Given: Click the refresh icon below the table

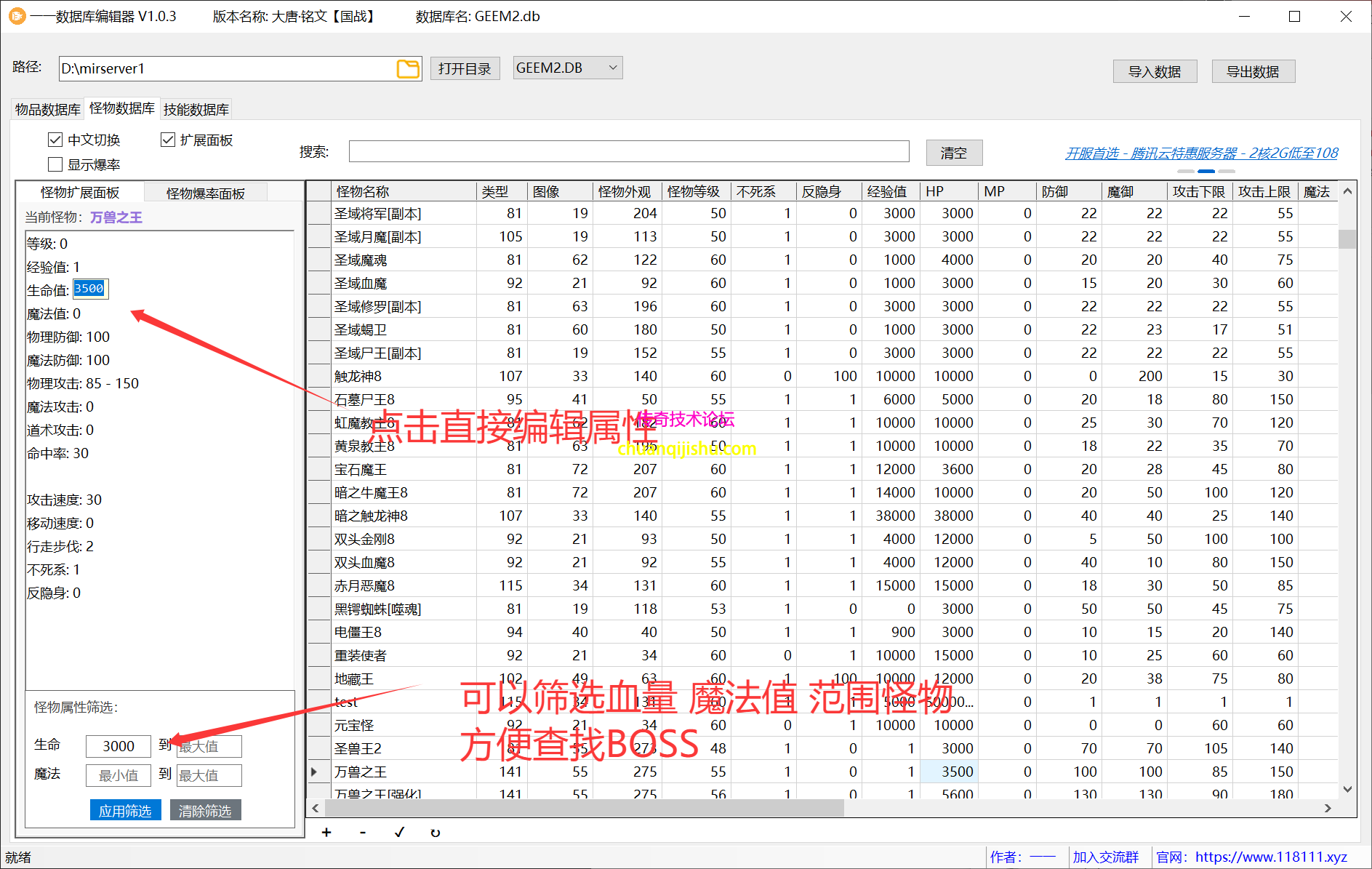Looking at the screenshot, I should tap(435, 833).
